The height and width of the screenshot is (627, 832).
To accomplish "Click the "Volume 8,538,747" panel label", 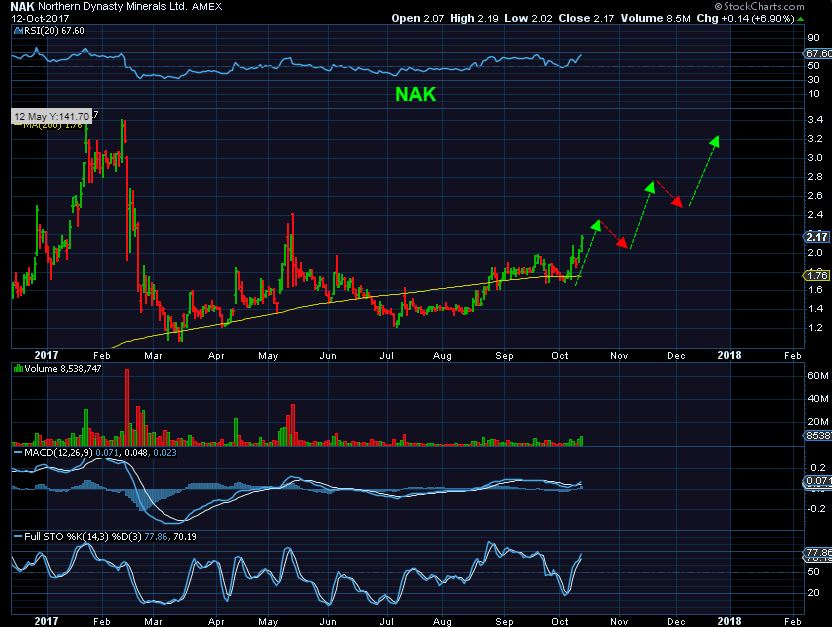I will coord(63,368).
